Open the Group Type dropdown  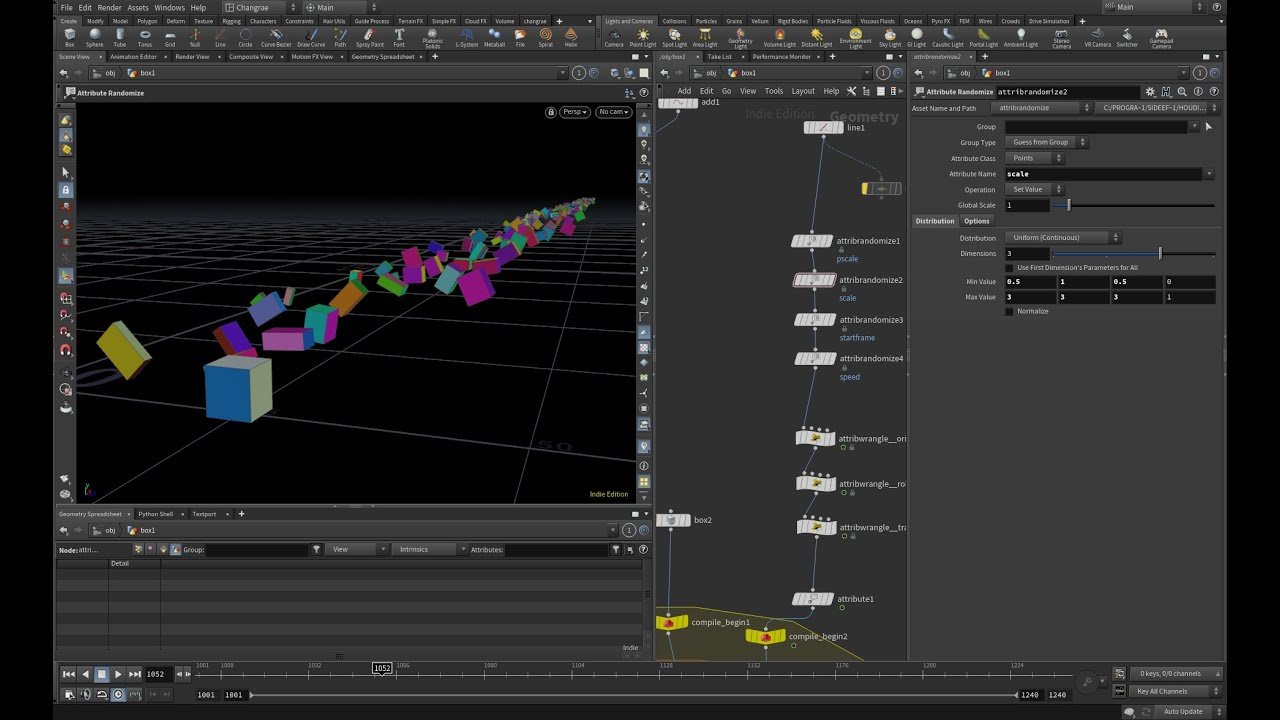pos(1047,142)
